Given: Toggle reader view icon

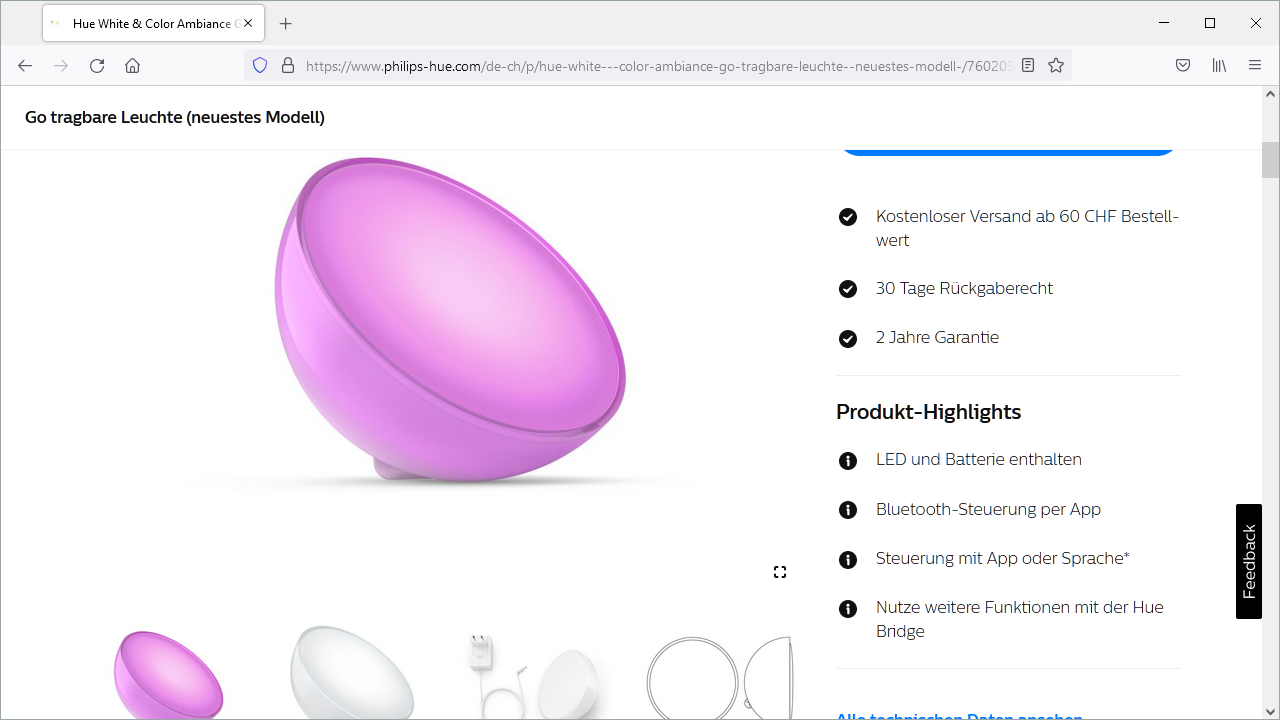Looking at the screenshot, I should click(x=1028, y=65).
